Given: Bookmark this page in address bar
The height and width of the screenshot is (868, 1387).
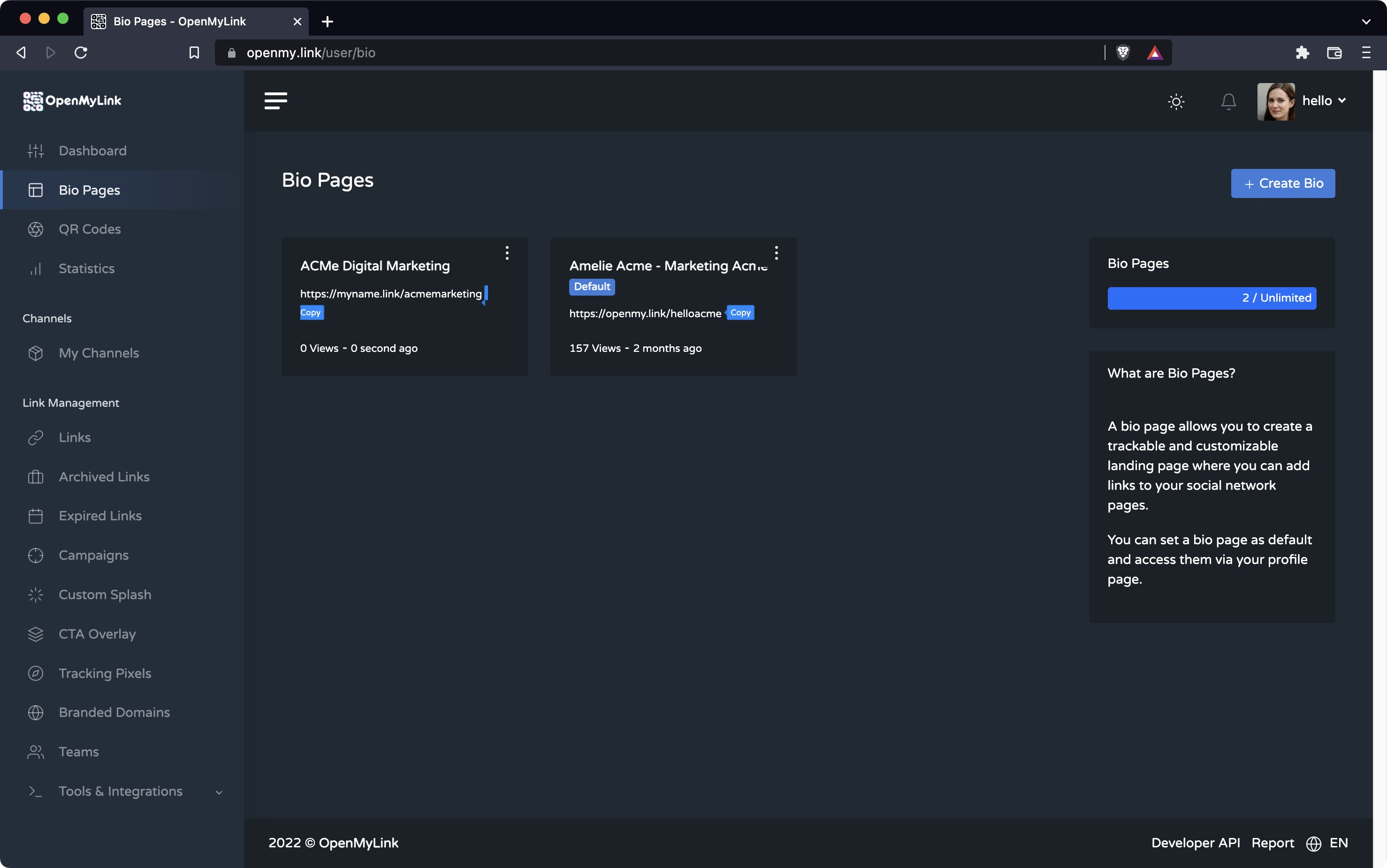Looking at the screenshot, I should pyautogui.click(x=194, y=53).
